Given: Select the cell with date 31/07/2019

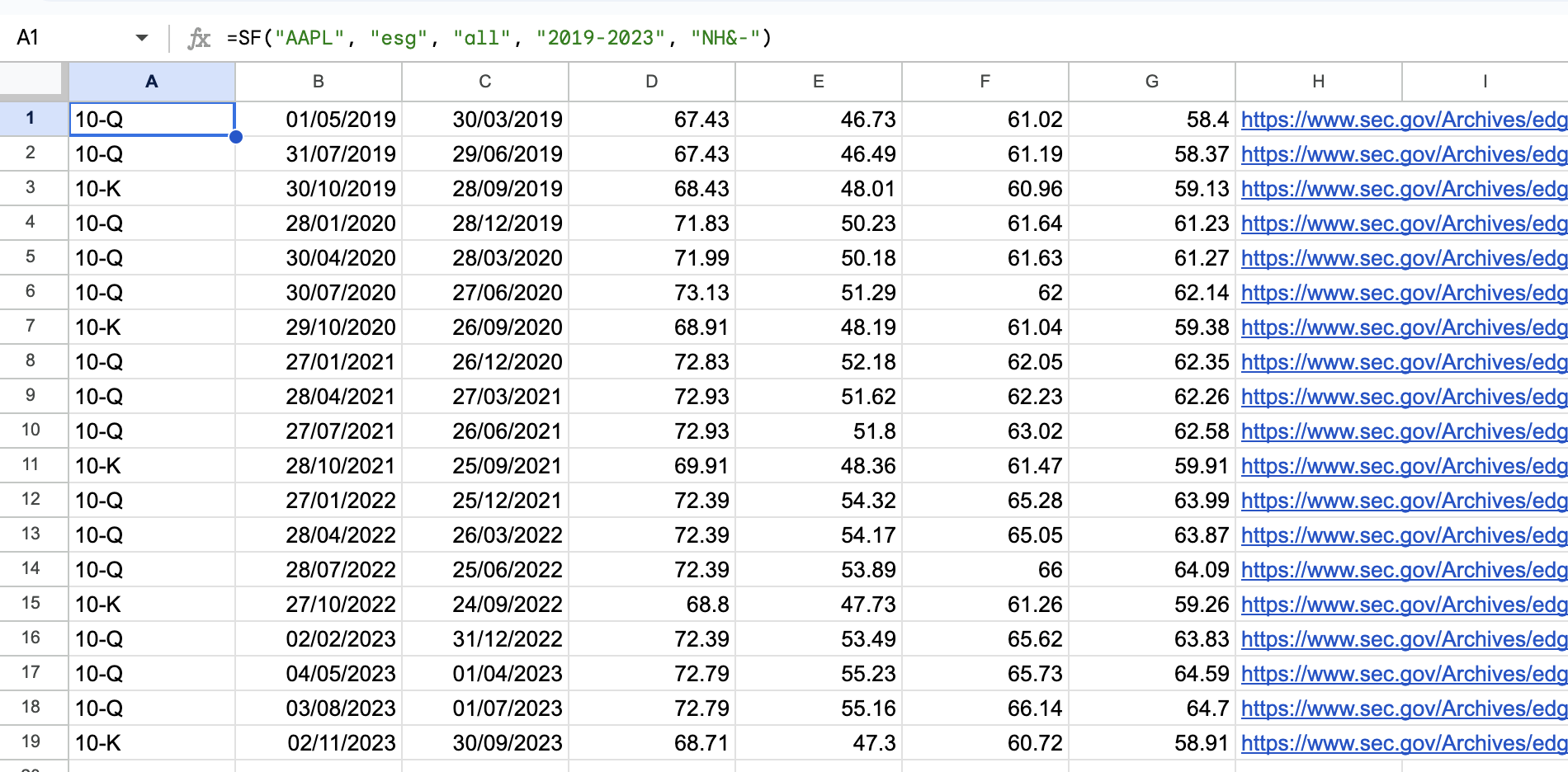Looking at the screenshot, I should pos(319,153).
